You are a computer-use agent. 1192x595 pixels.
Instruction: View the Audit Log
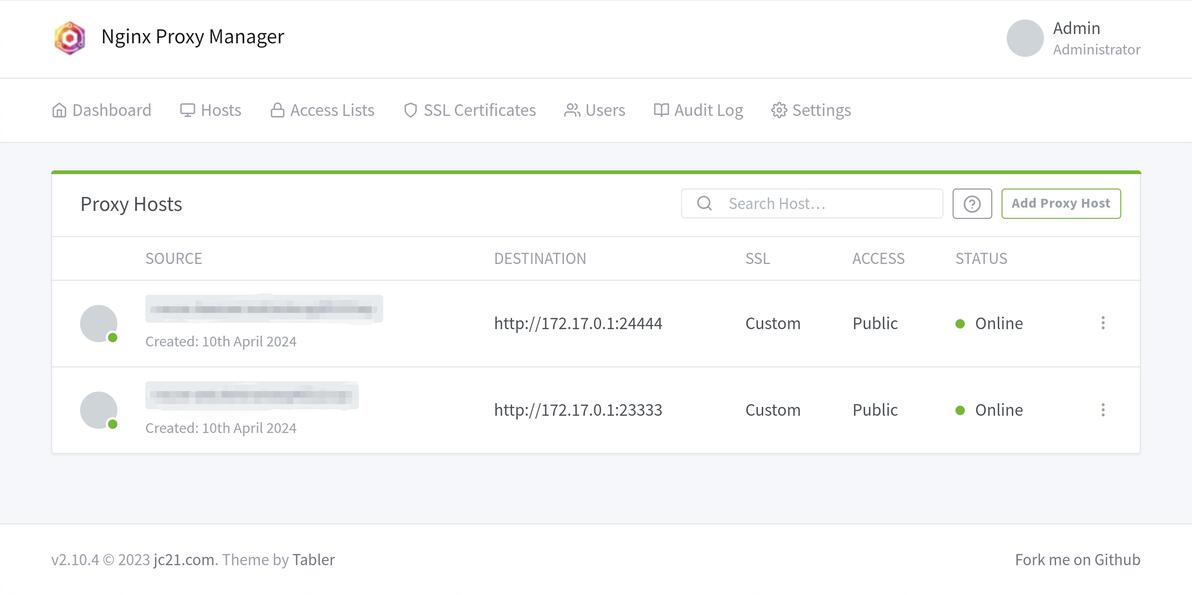(699, 110)
